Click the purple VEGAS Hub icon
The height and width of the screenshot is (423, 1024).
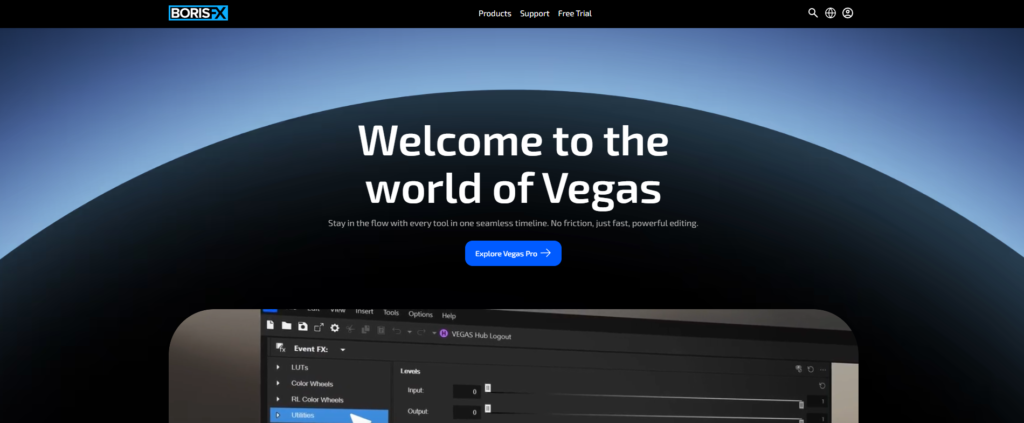coord(444,333)
